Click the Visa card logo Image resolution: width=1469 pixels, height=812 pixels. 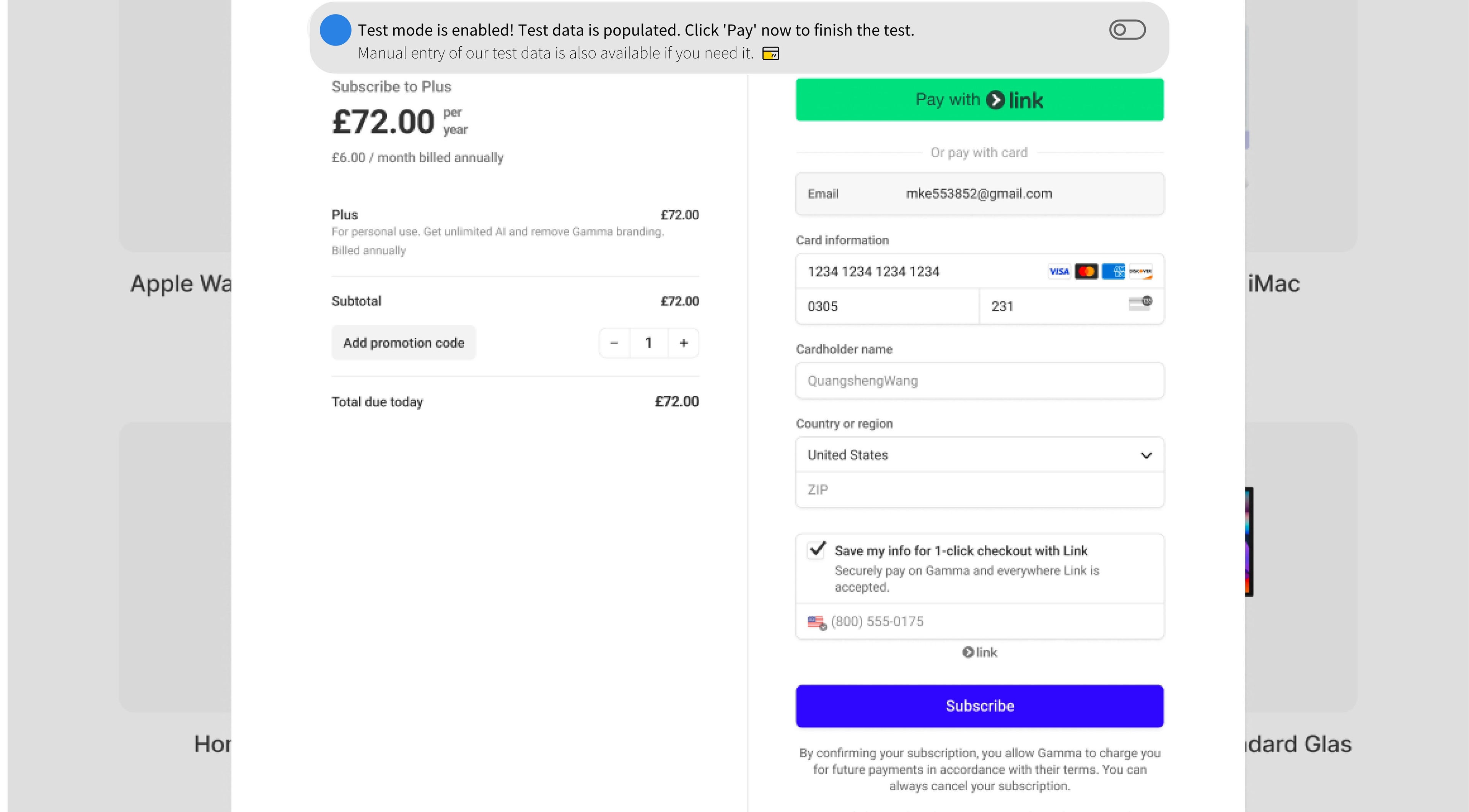1059,272
